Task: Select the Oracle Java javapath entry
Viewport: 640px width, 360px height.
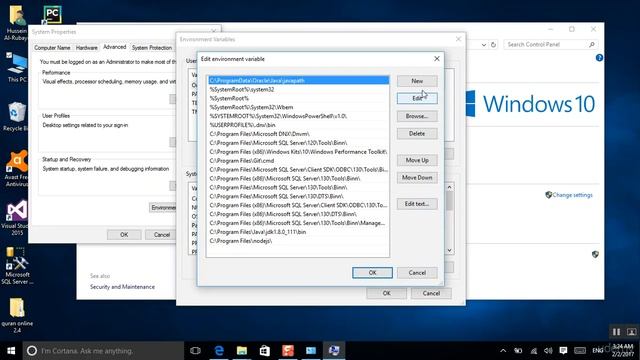Action: coord(298,80)
